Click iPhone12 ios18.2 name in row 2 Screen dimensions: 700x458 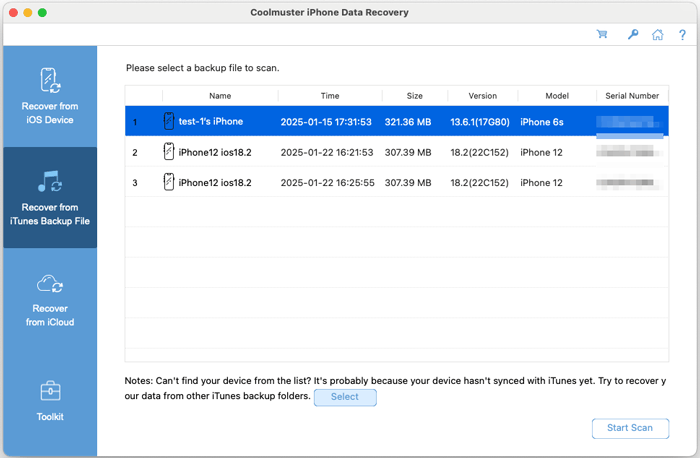tap(215, 152)
